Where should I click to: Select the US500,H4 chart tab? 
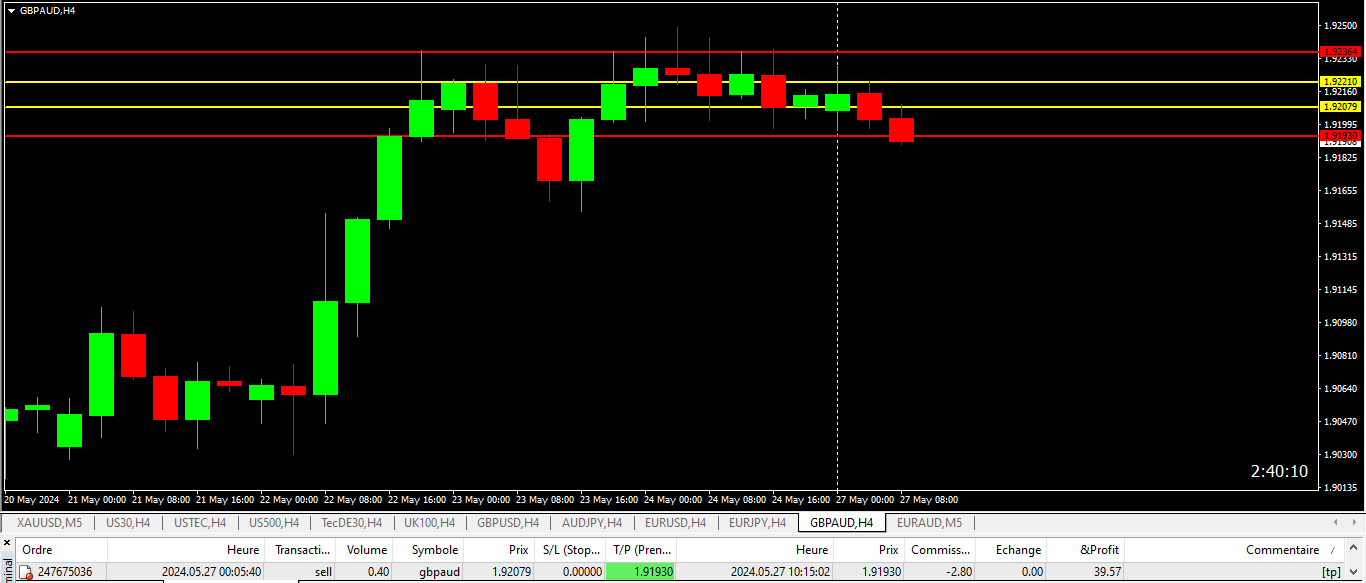273,522
